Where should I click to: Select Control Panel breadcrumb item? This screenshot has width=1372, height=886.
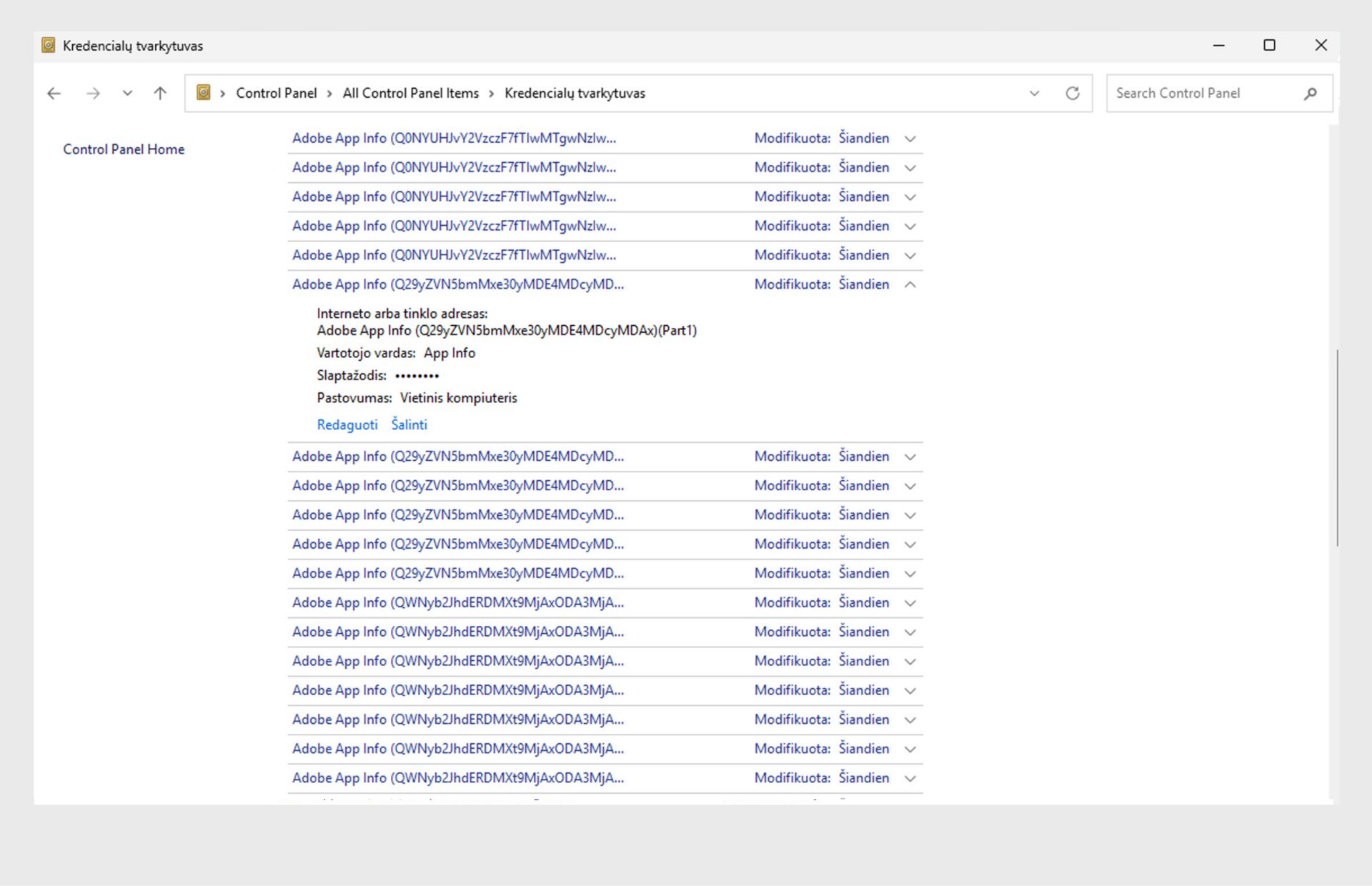click(276, 94)
